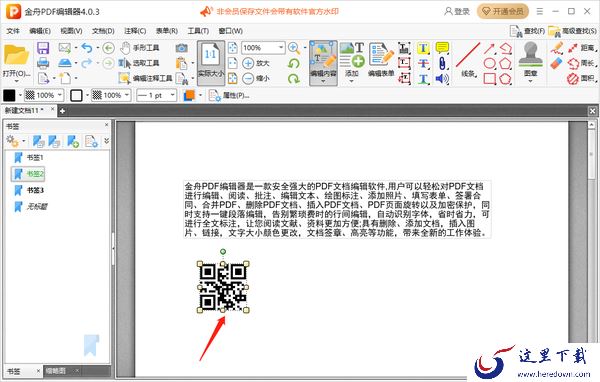Viewport: 600px width, 382px height.
Task: Click the Print icon
Action: 43,63
